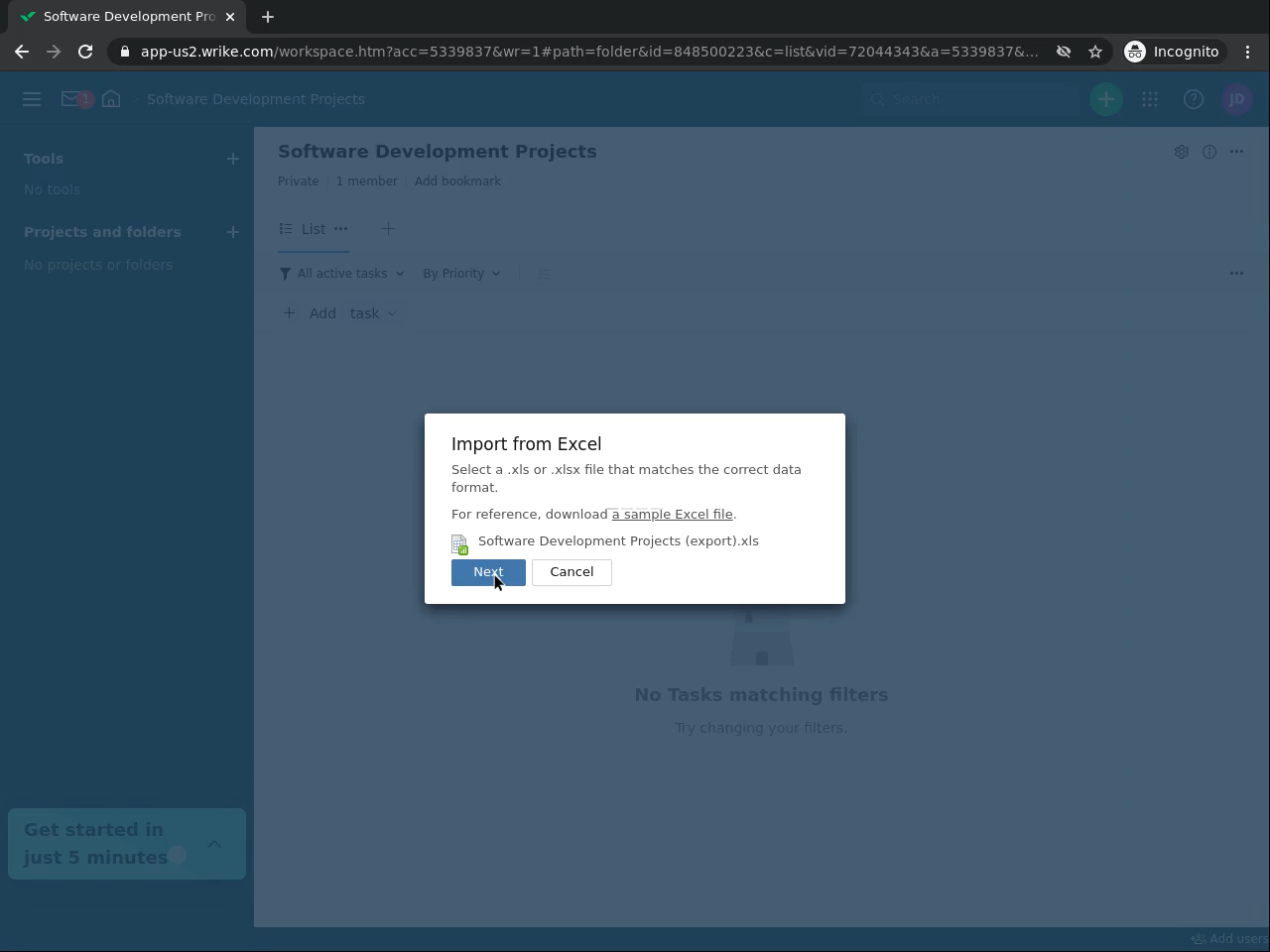Click Add users in the bottom bar
The height and width of the screenshot is (952, 1270).
click(x=1230, y=939)
